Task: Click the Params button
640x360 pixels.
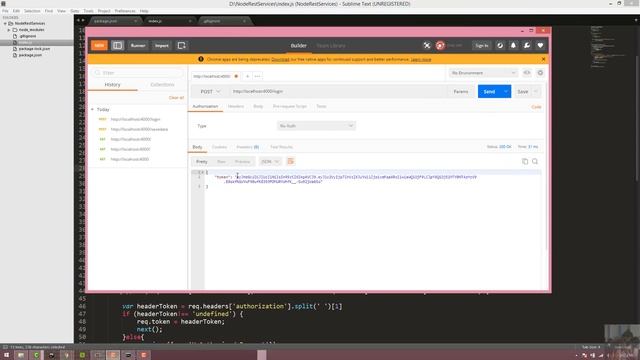Action: pos(461,91)
